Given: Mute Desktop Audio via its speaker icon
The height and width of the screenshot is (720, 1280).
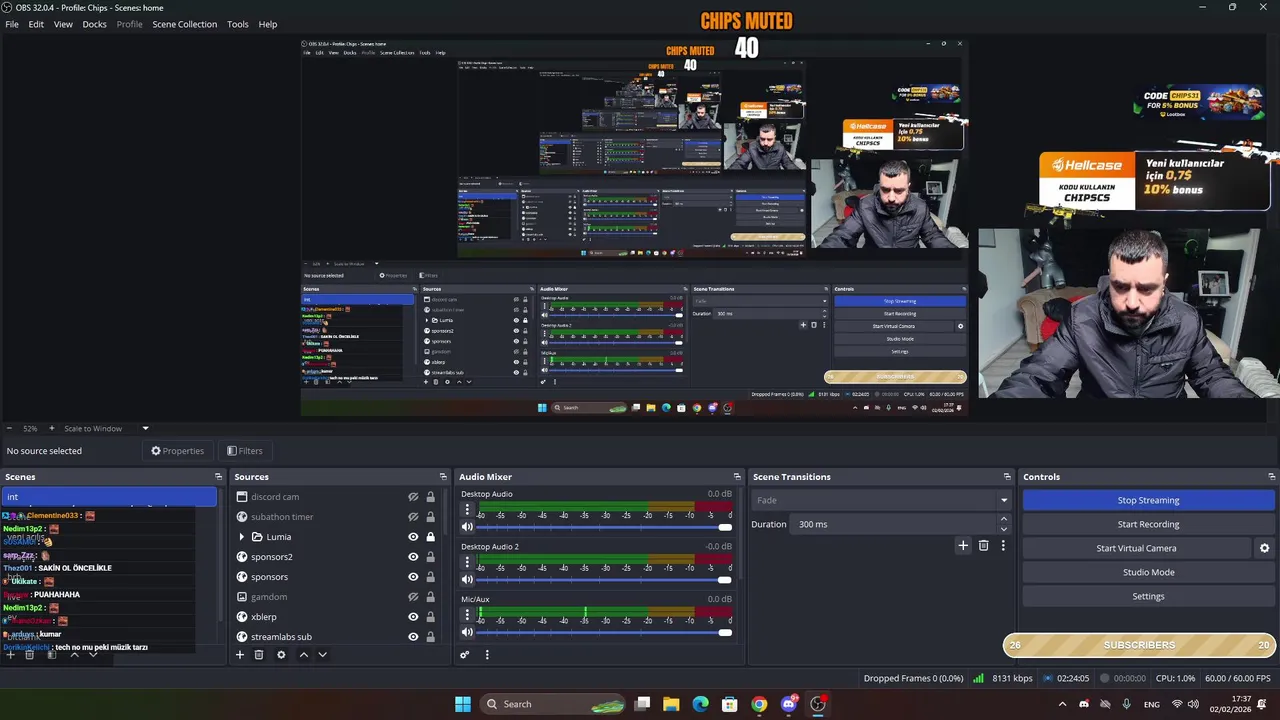Looking at the screenshot, I should [x=467, y=527].
